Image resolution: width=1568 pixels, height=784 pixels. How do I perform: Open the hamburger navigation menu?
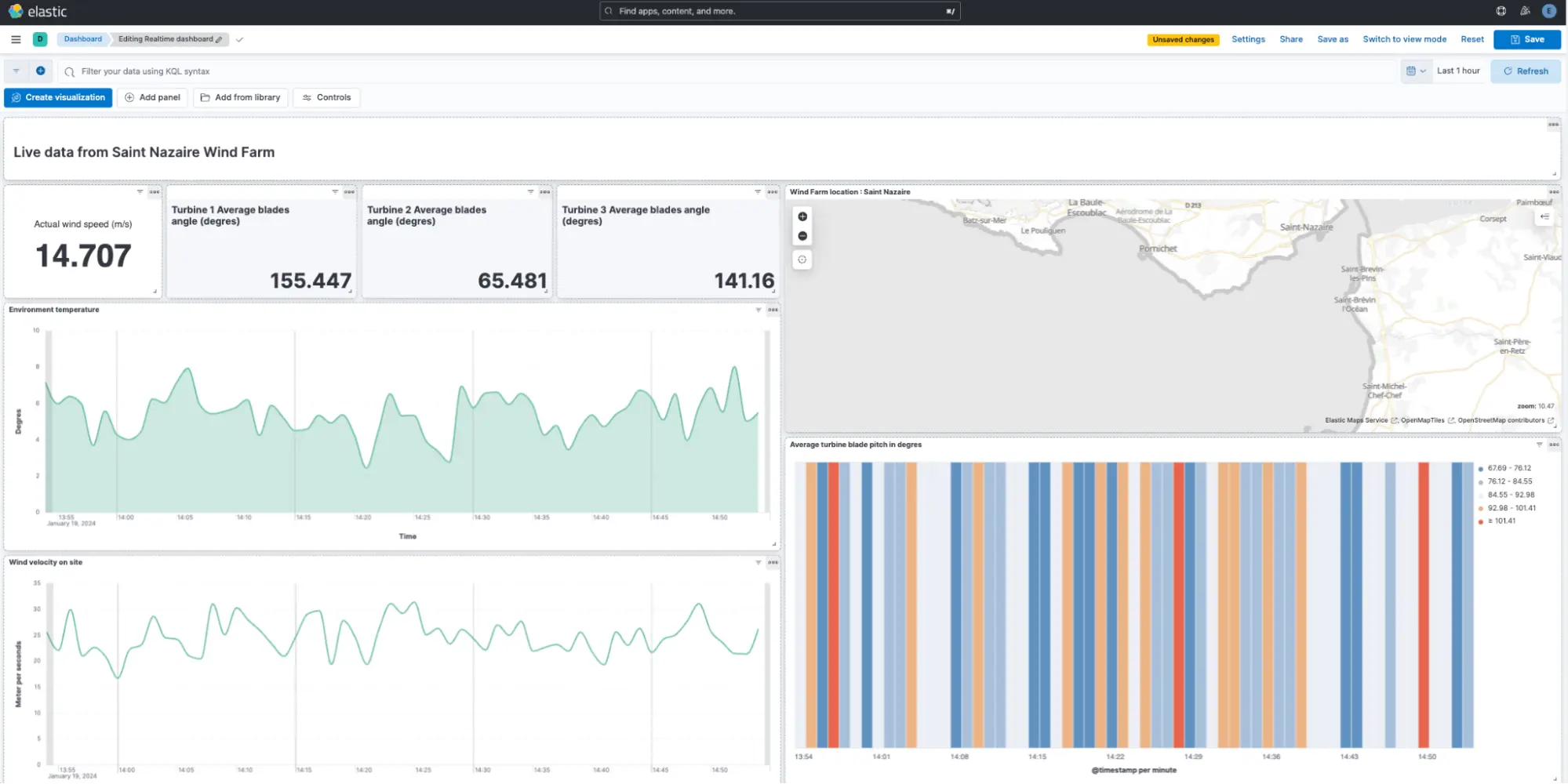point(16,39)
